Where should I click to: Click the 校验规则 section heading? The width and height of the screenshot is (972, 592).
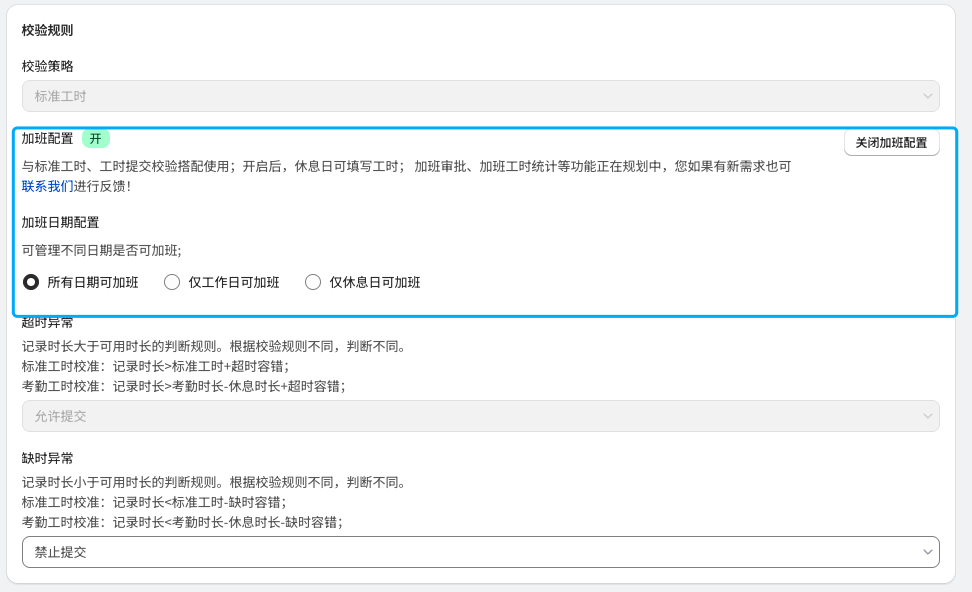pyautogui.click(x=47, y=30)
